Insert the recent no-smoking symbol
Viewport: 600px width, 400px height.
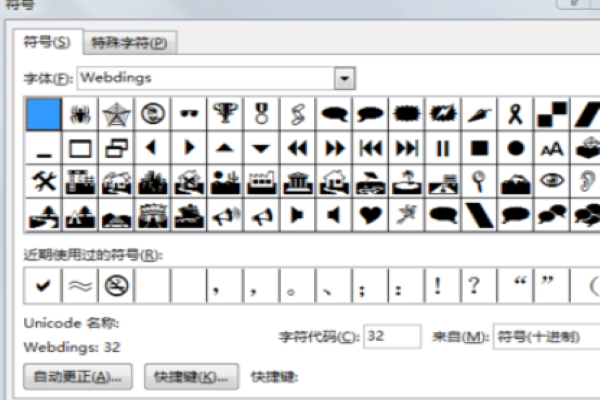(116, 286)
